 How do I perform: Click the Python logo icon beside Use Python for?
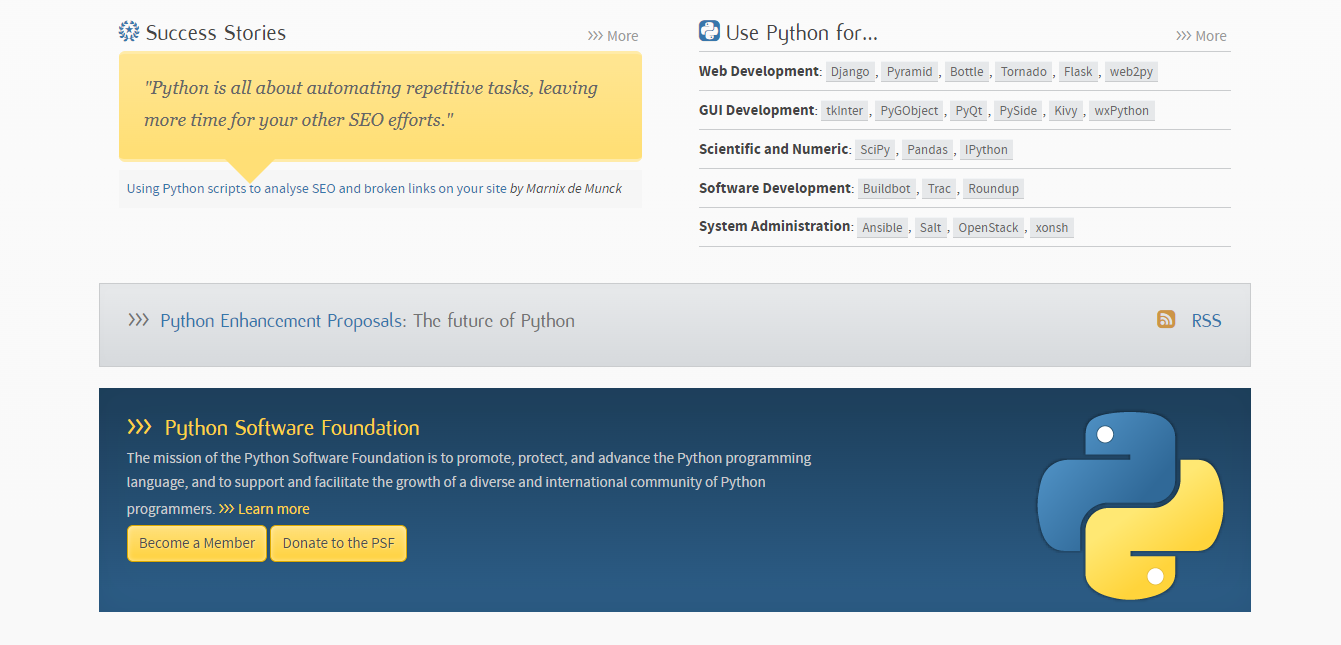(709, 31)
